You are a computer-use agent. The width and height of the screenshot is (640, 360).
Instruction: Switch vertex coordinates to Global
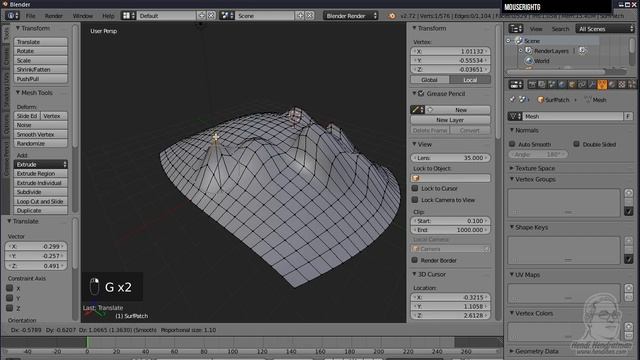click(430, 80)
